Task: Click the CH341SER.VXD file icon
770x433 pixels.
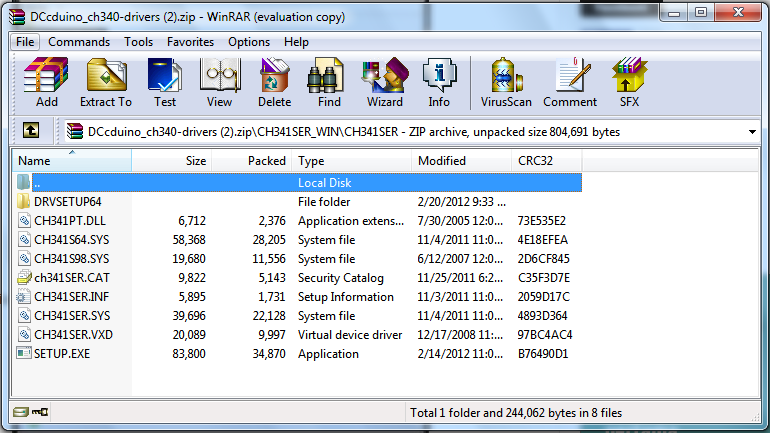Action: 24,334
